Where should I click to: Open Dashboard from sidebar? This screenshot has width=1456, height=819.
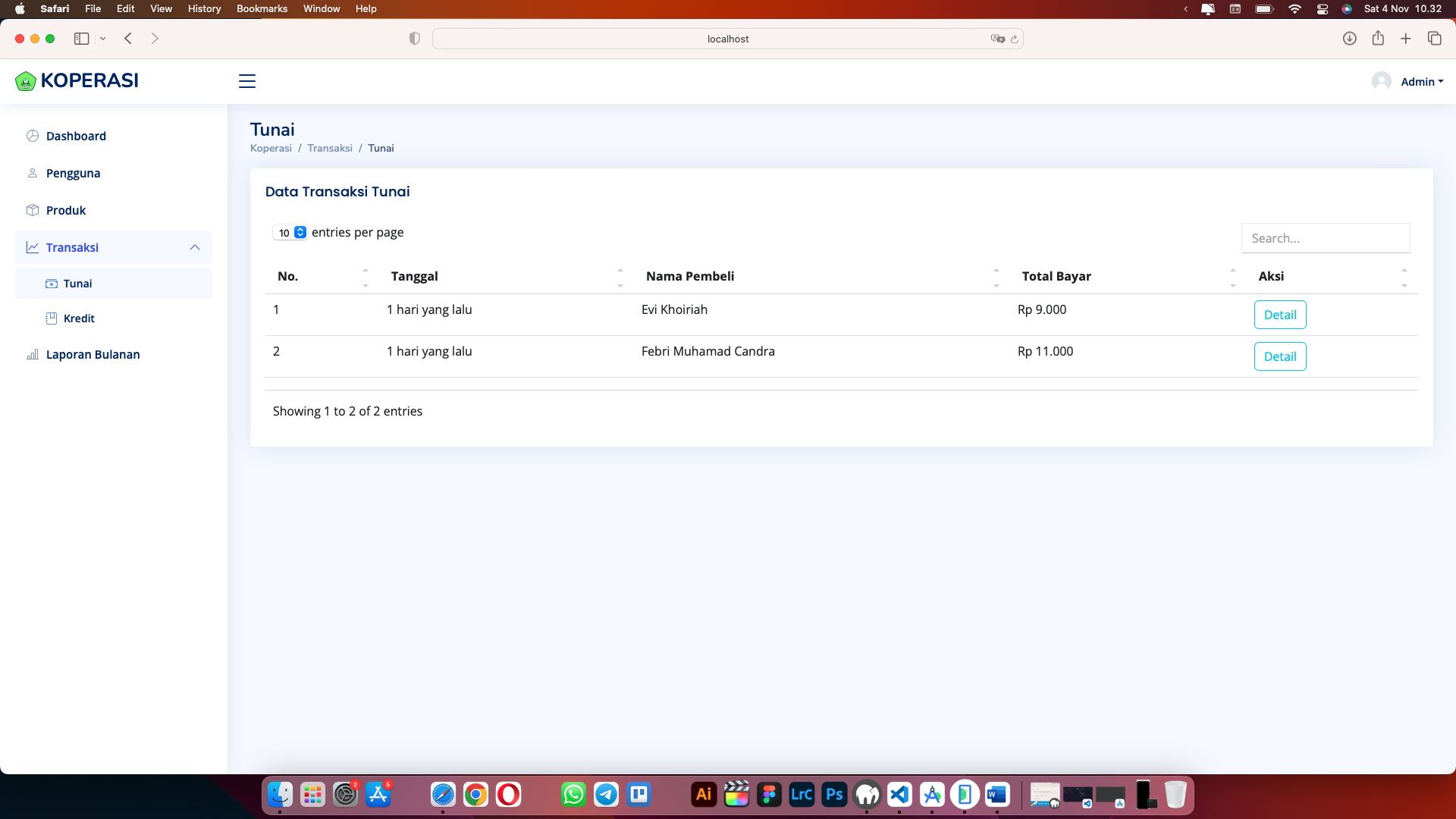[x=76, y=136]
